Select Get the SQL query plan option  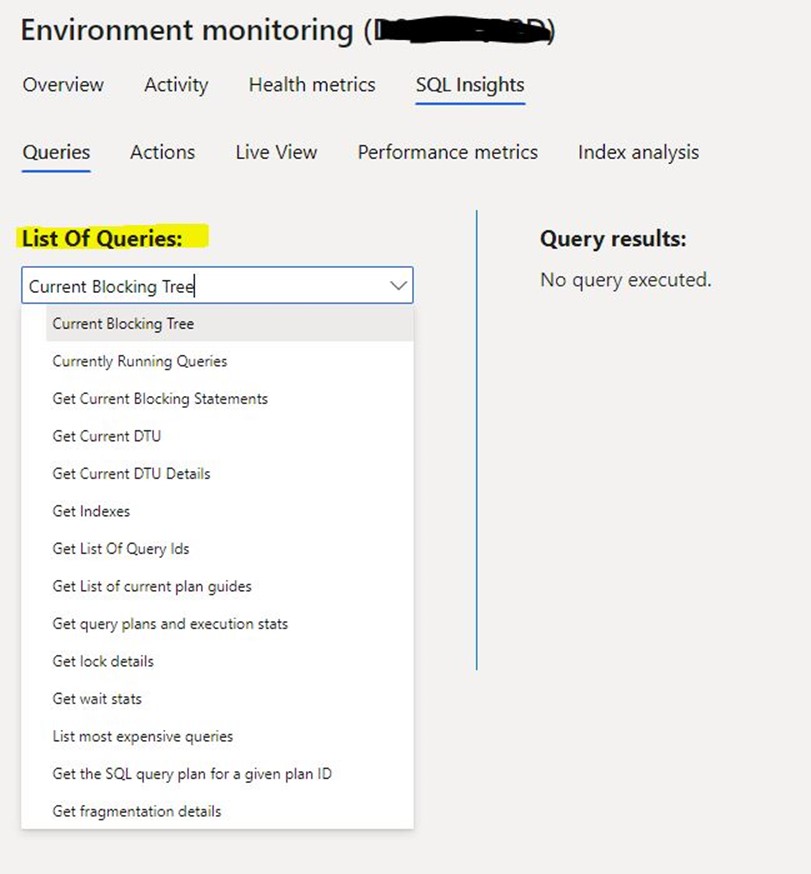[x=230, y=774]
